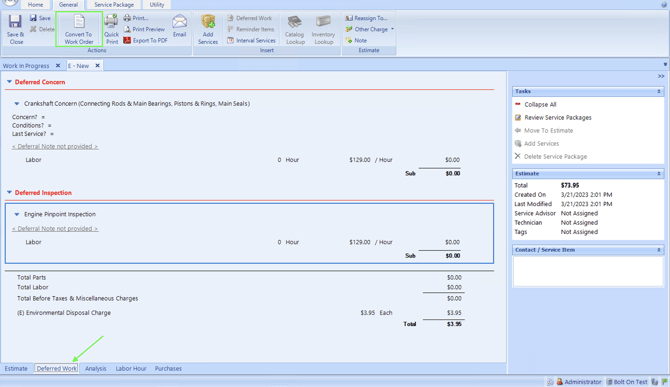670x387 pixels.
Task: Click Delete Service Package task
Action: (551, 156)
